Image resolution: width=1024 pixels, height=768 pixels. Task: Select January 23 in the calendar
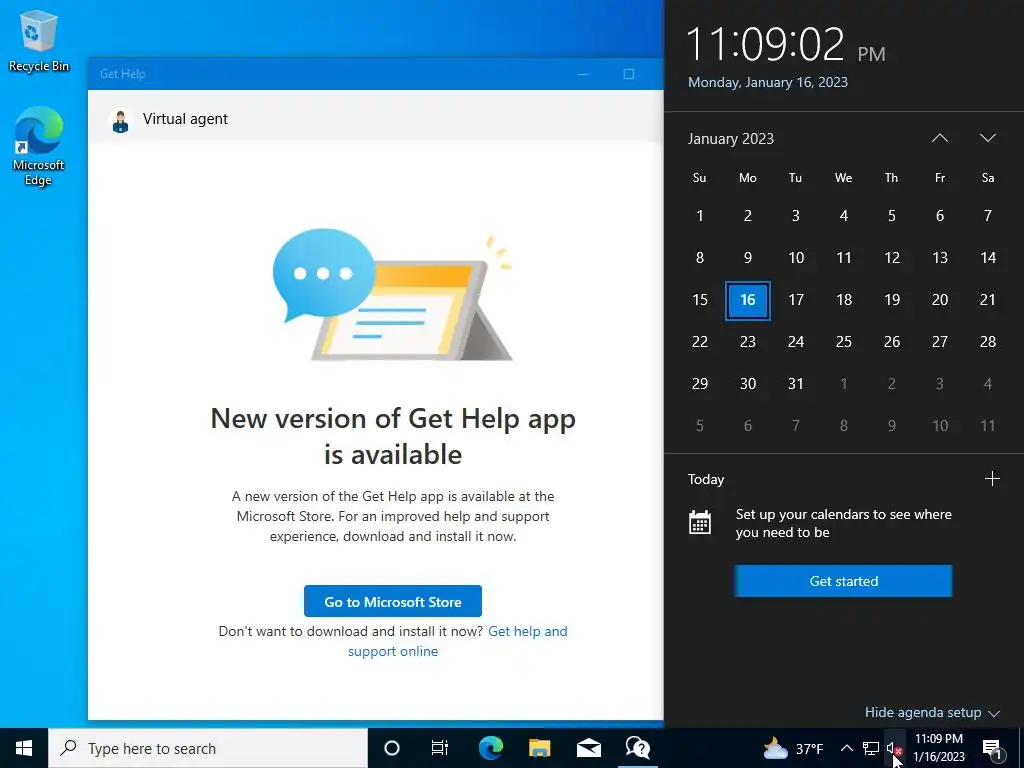[x=748, y=342]
